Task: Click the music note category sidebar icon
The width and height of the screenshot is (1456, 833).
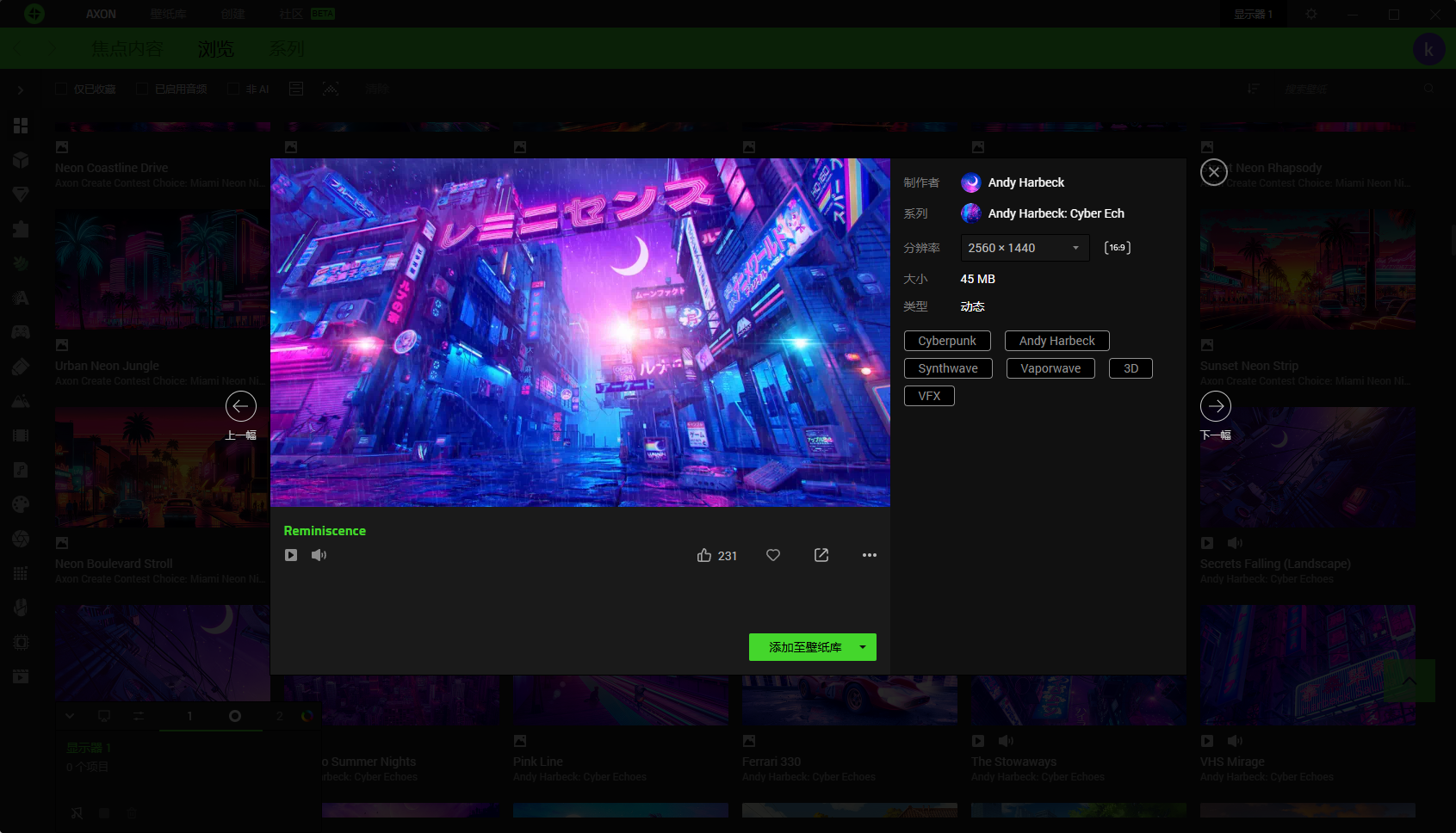Action: pyautogui.click(x=21, y=470)
